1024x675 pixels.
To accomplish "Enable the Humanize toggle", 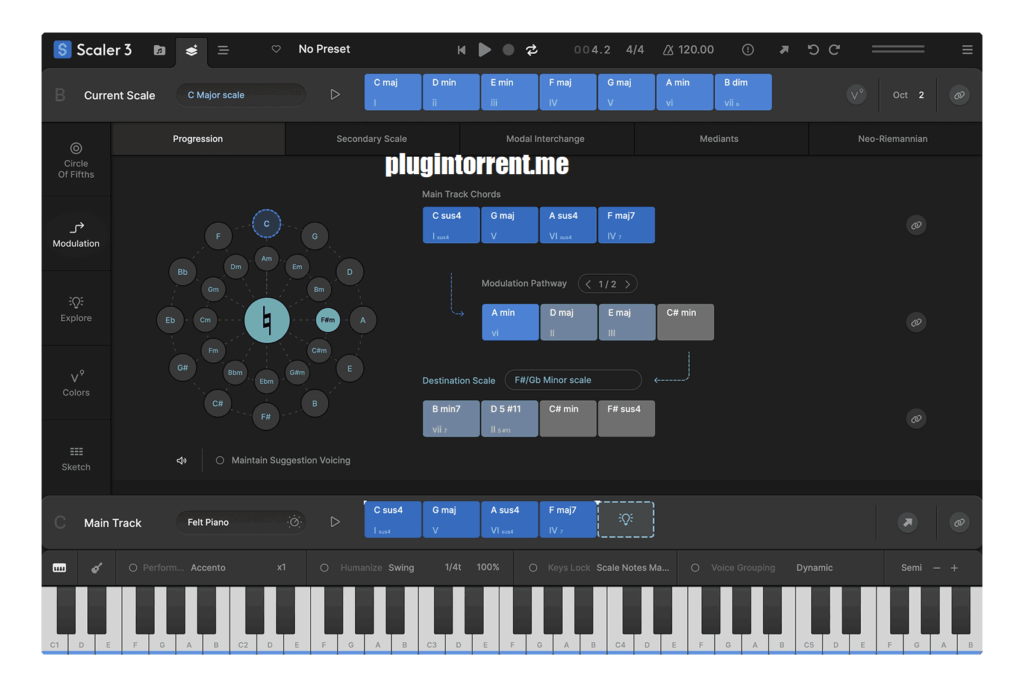I will [x=324, y=568].
